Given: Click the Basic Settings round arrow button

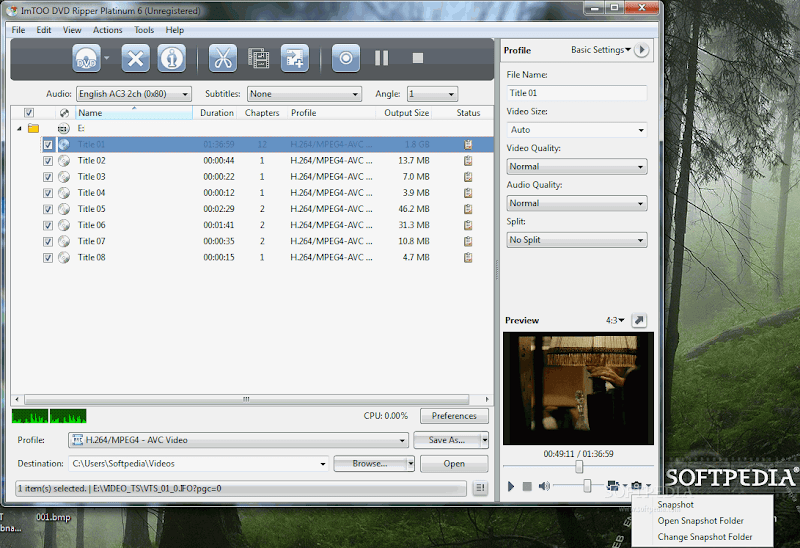Looking at the screenshot, I should [x=642, y=50].
